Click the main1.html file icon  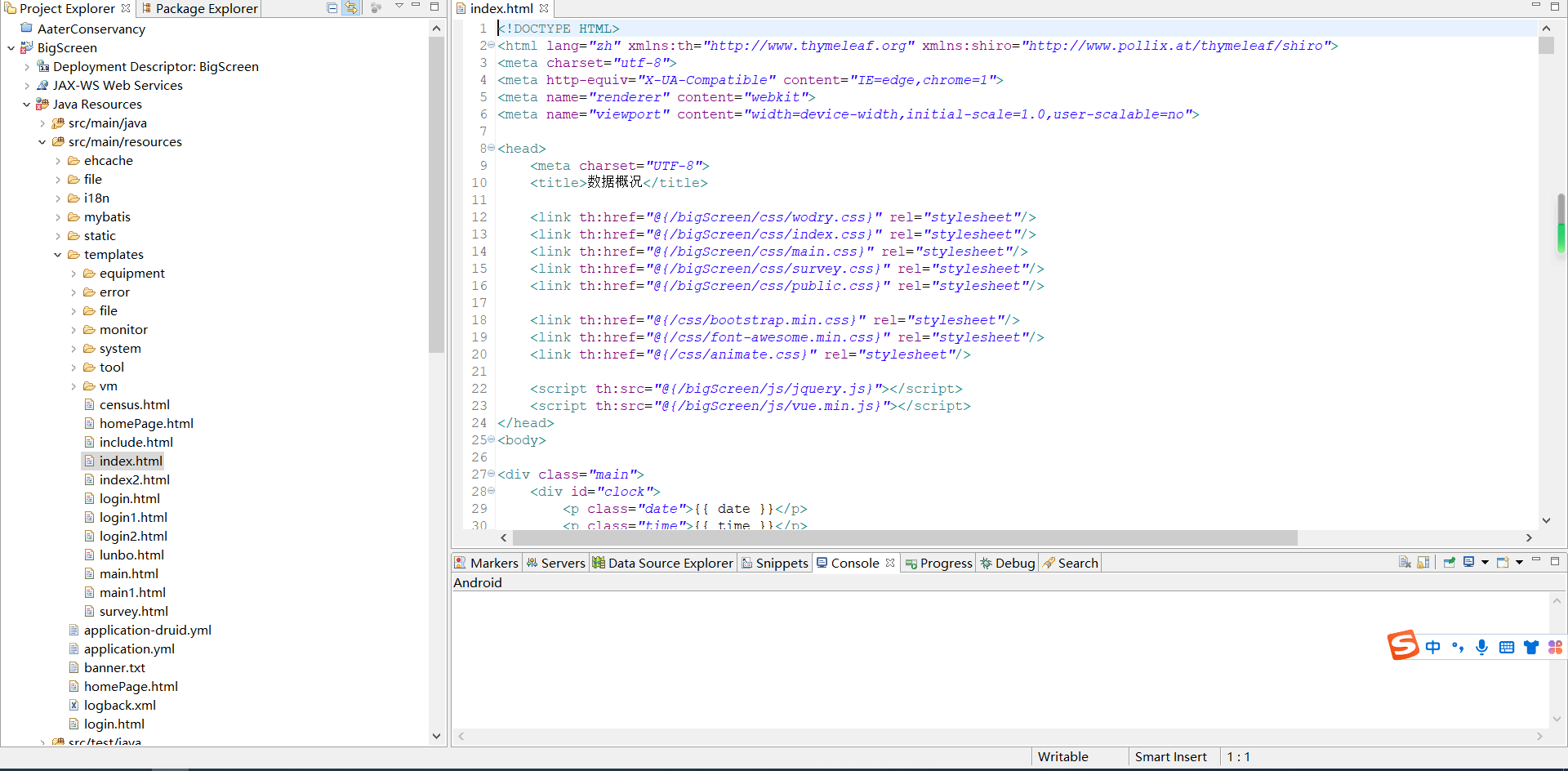tap(90, 593)
